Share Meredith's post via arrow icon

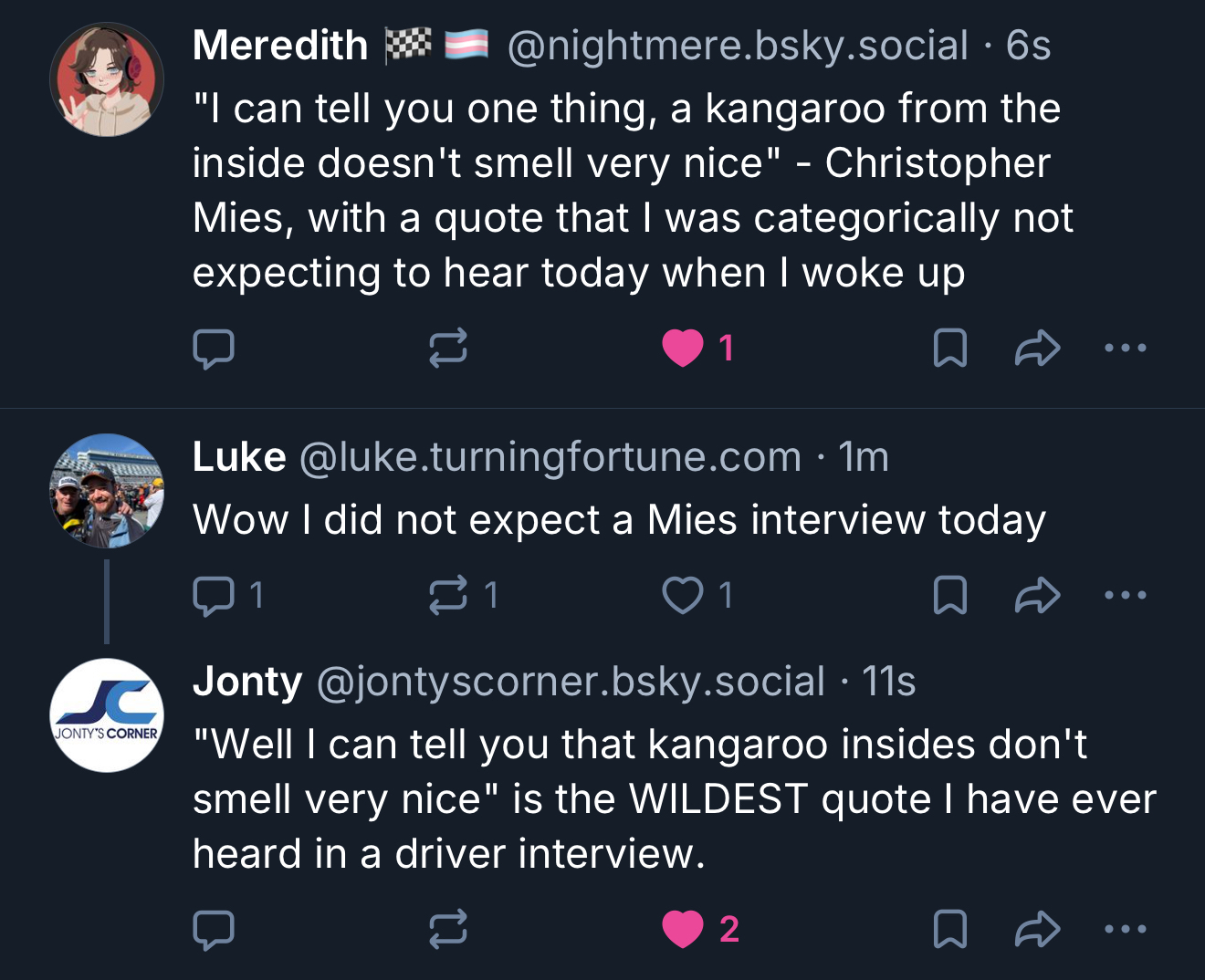pos(1037,349)
